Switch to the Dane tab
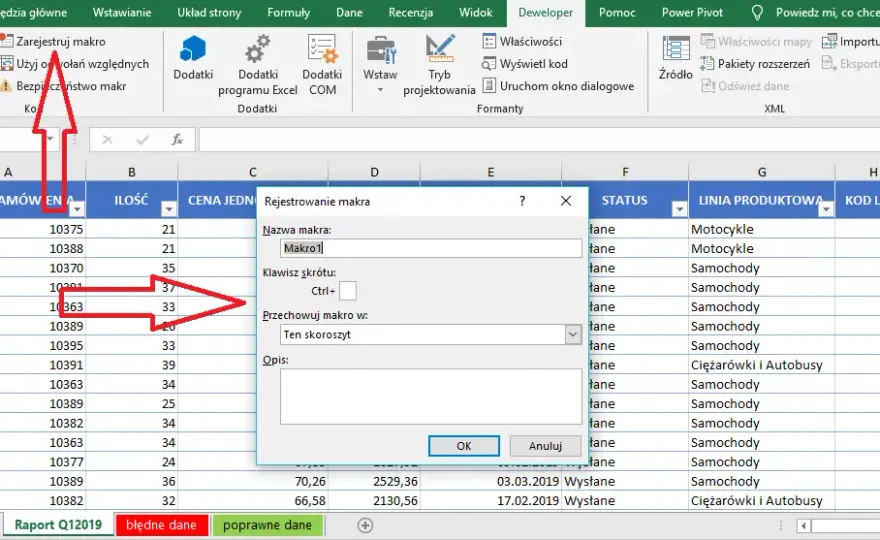Screen dimensions: 880x540 [349, 12]
